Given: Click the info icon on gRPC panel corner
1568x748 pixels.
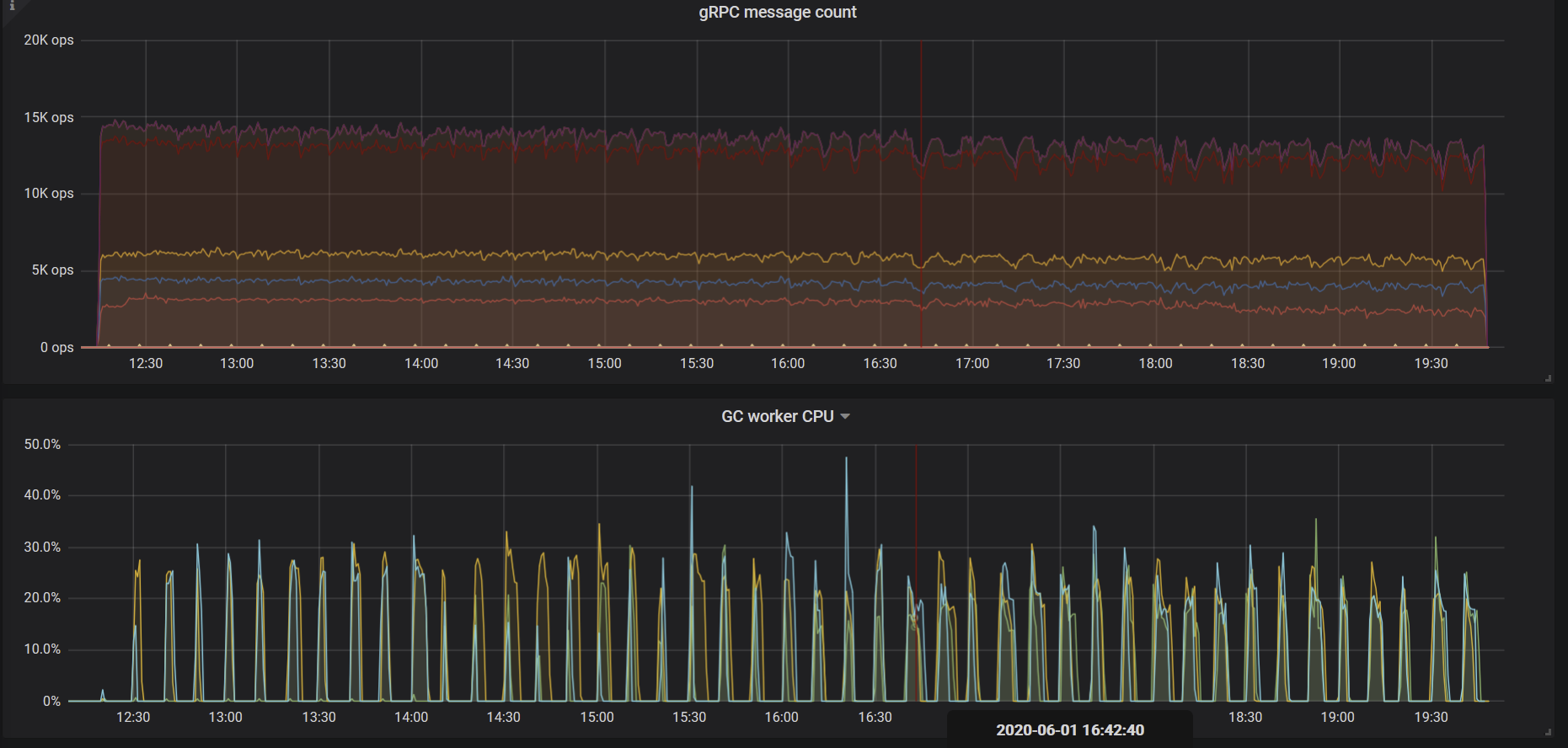Looking at the screenshot, I should pyautogui.click(x=12, y=6).
